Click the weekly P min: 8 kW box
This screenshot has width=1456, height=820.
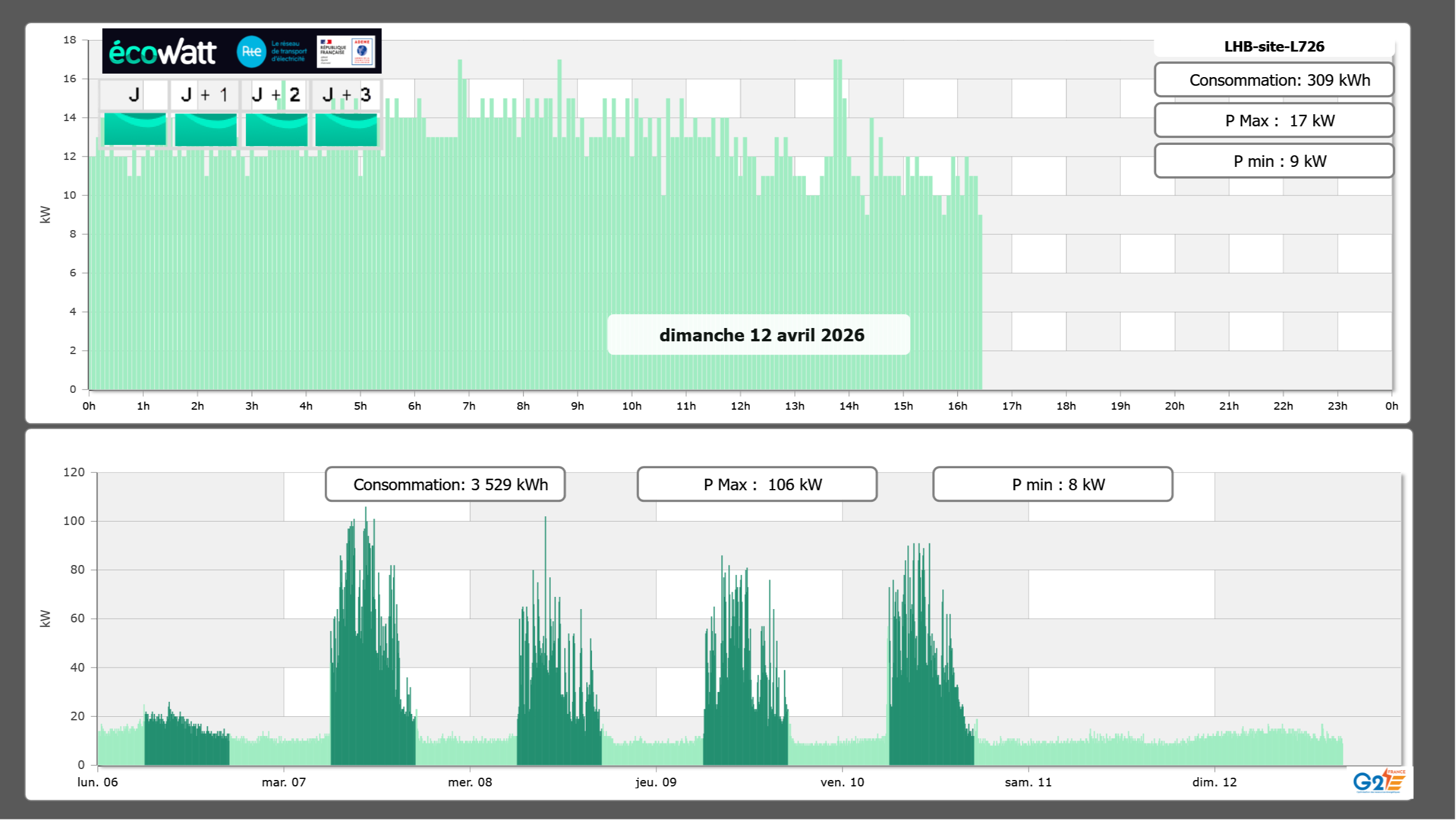pyautogui.click(x=1052, y=484)
